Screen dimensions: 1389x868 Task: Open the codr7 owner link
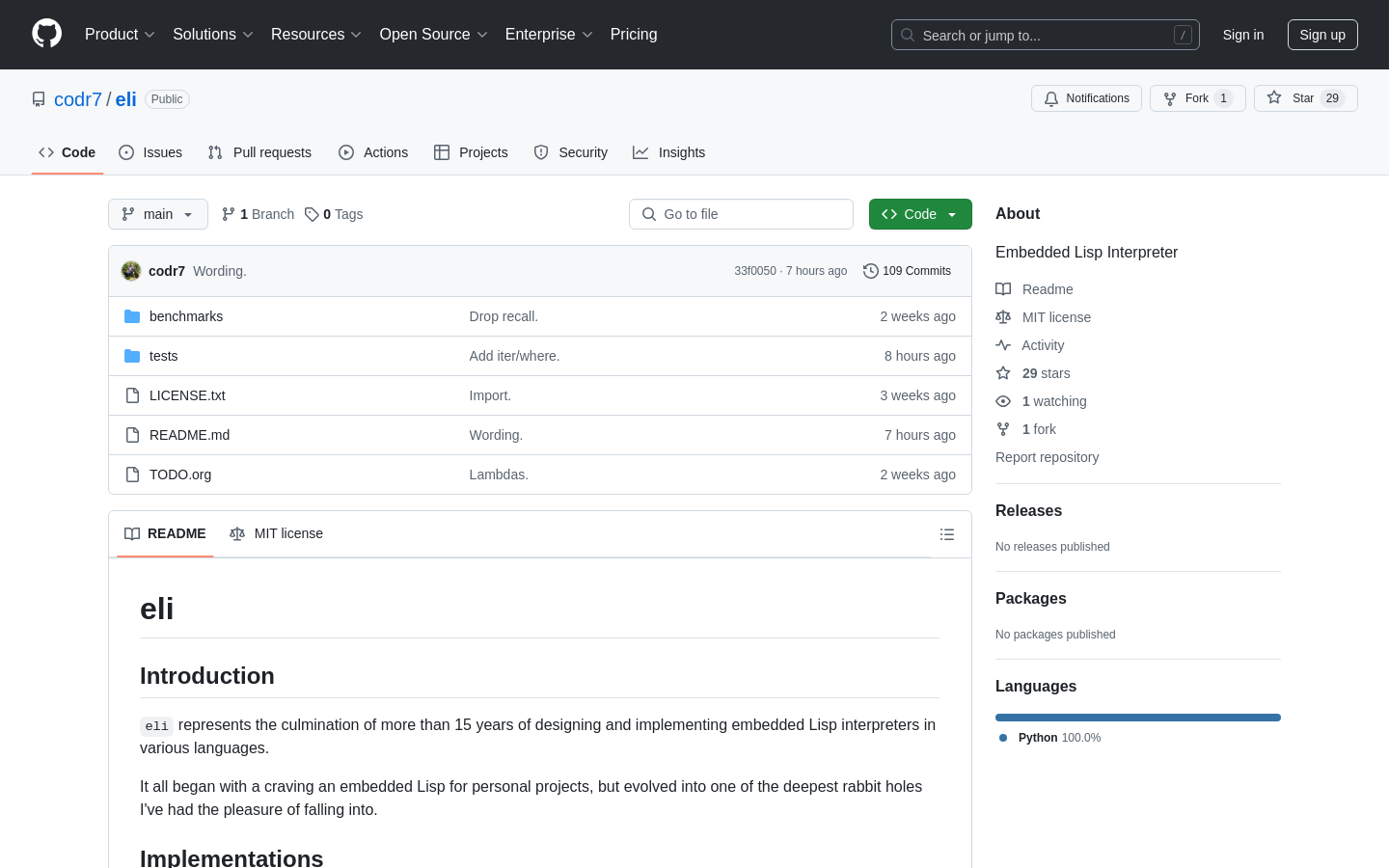78,99
